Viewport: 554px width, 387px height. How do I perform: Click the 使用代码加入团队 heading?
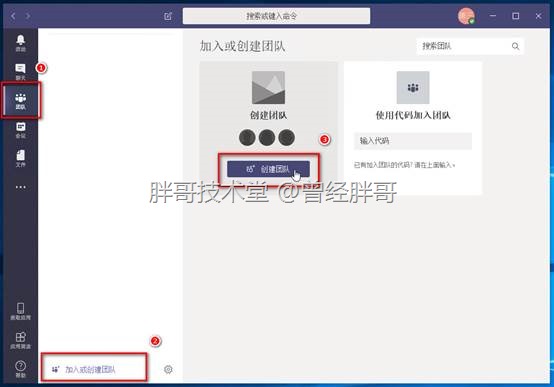413,115
